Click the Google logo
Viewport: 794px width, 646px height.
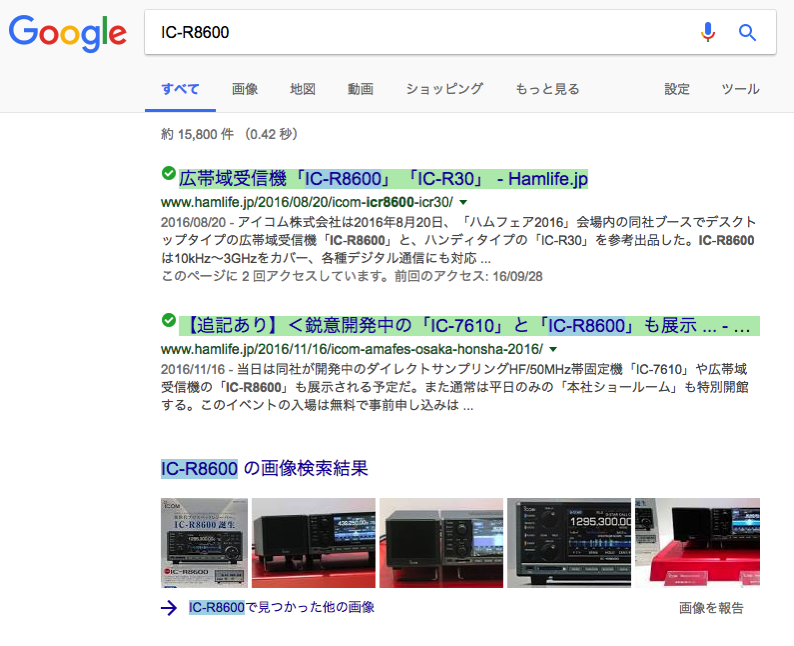(67, 33)
